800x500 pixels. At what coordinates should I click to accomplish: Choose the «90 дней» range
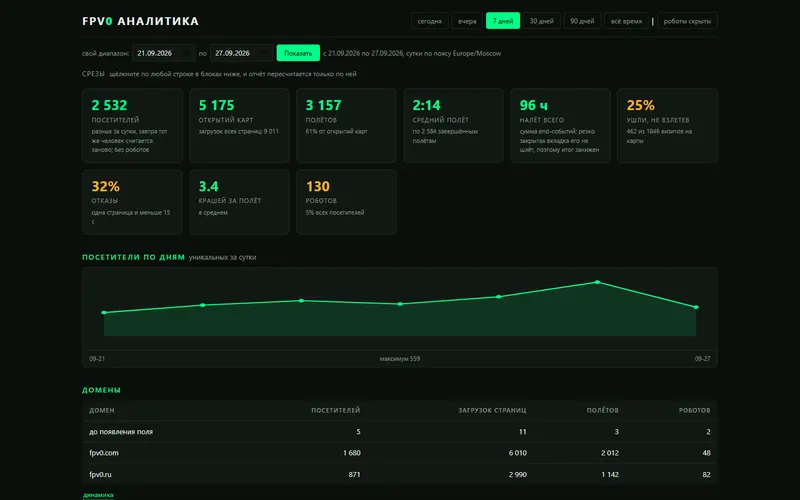click(x=582, y=21)
